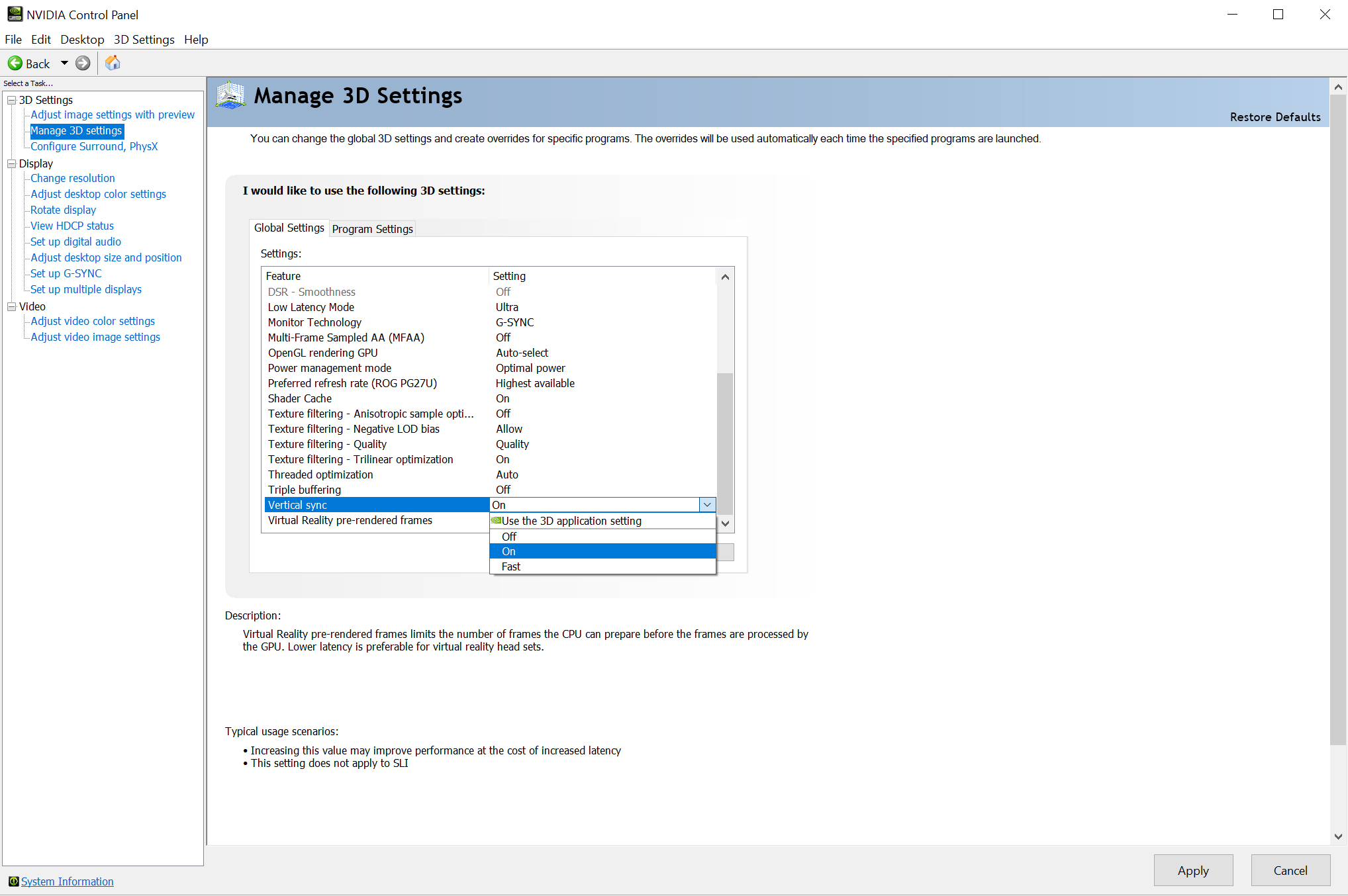Click the NVIDIA Control Panel title bar icon
Image resolution: width=1348 pixels, height=896 pixels.
click(x=15, y=14)
